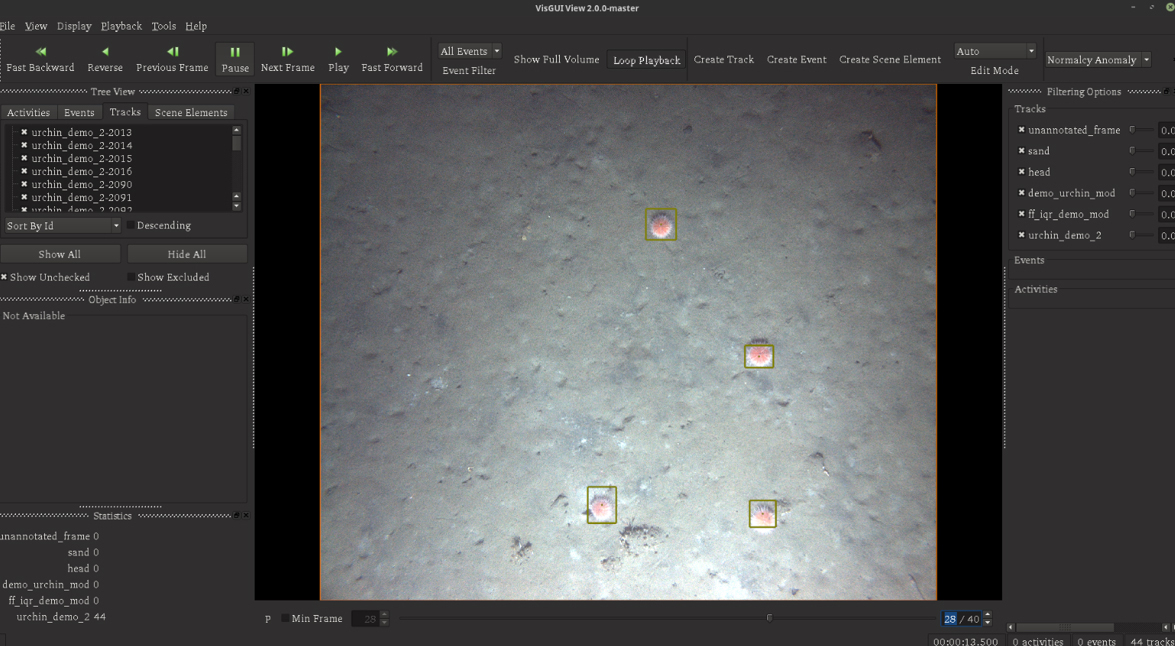Click track list scroll-up arrow
This screenshot has height=646, width=1175.
click(x=237, y=130)
